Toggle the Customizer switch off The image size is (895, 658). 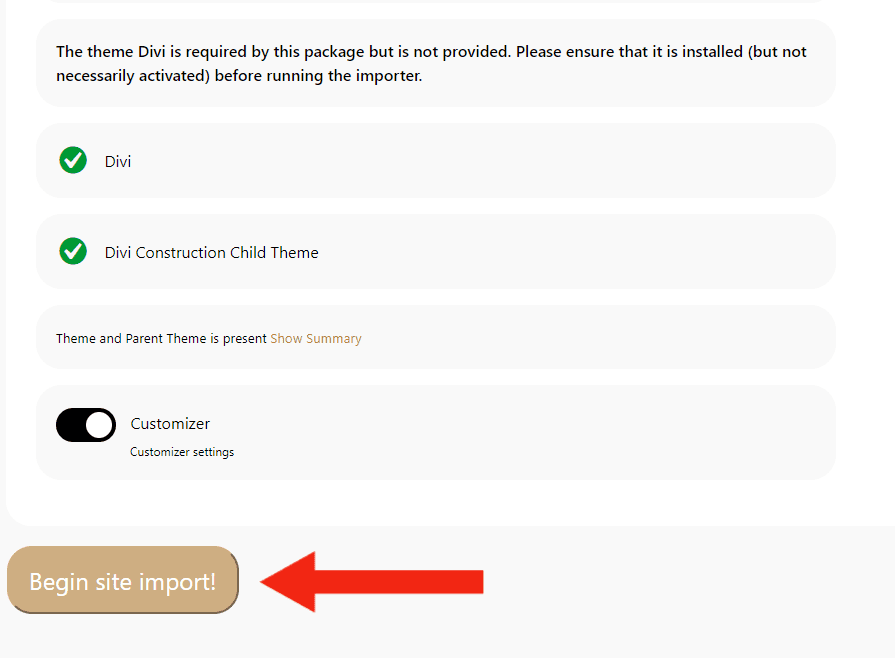coord(85,425)
